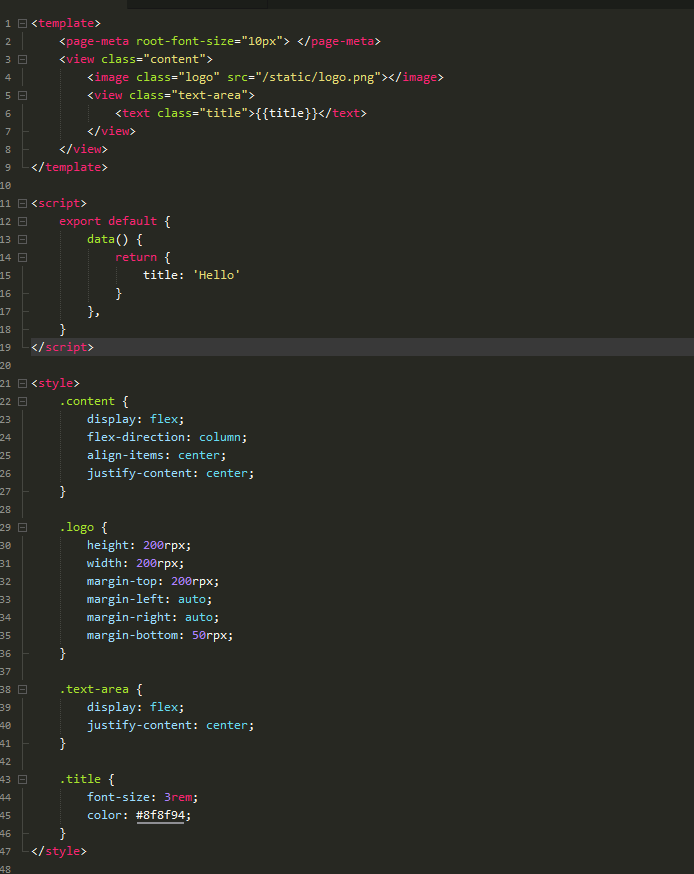Image resolution: width=694 pixels, height=874 pixels.
Task: Click the {{title}} interpolation text
Action: pos(286,113)
